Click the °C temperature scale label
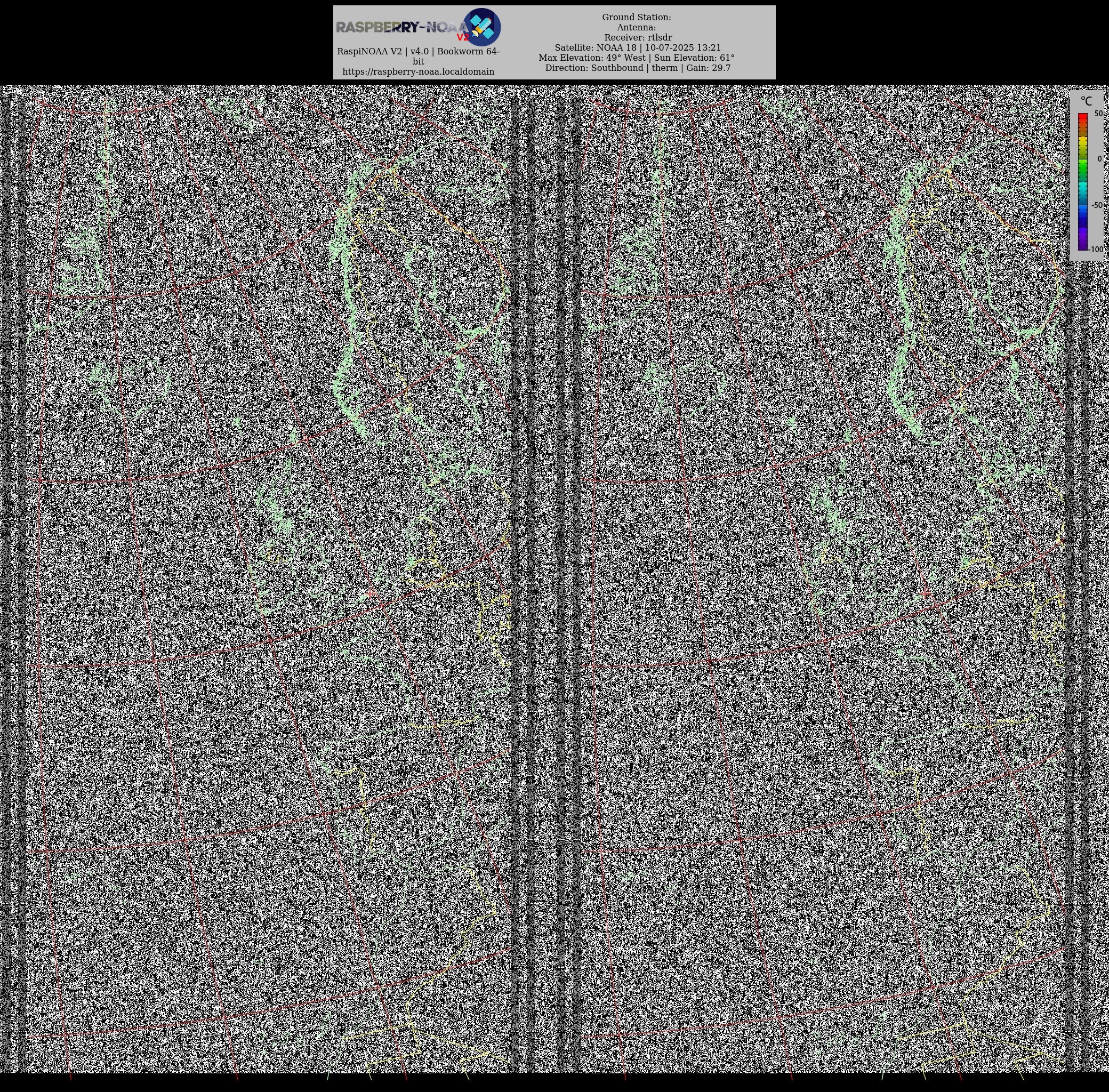This screenshot has width=1109, height=1092. 1086,101
